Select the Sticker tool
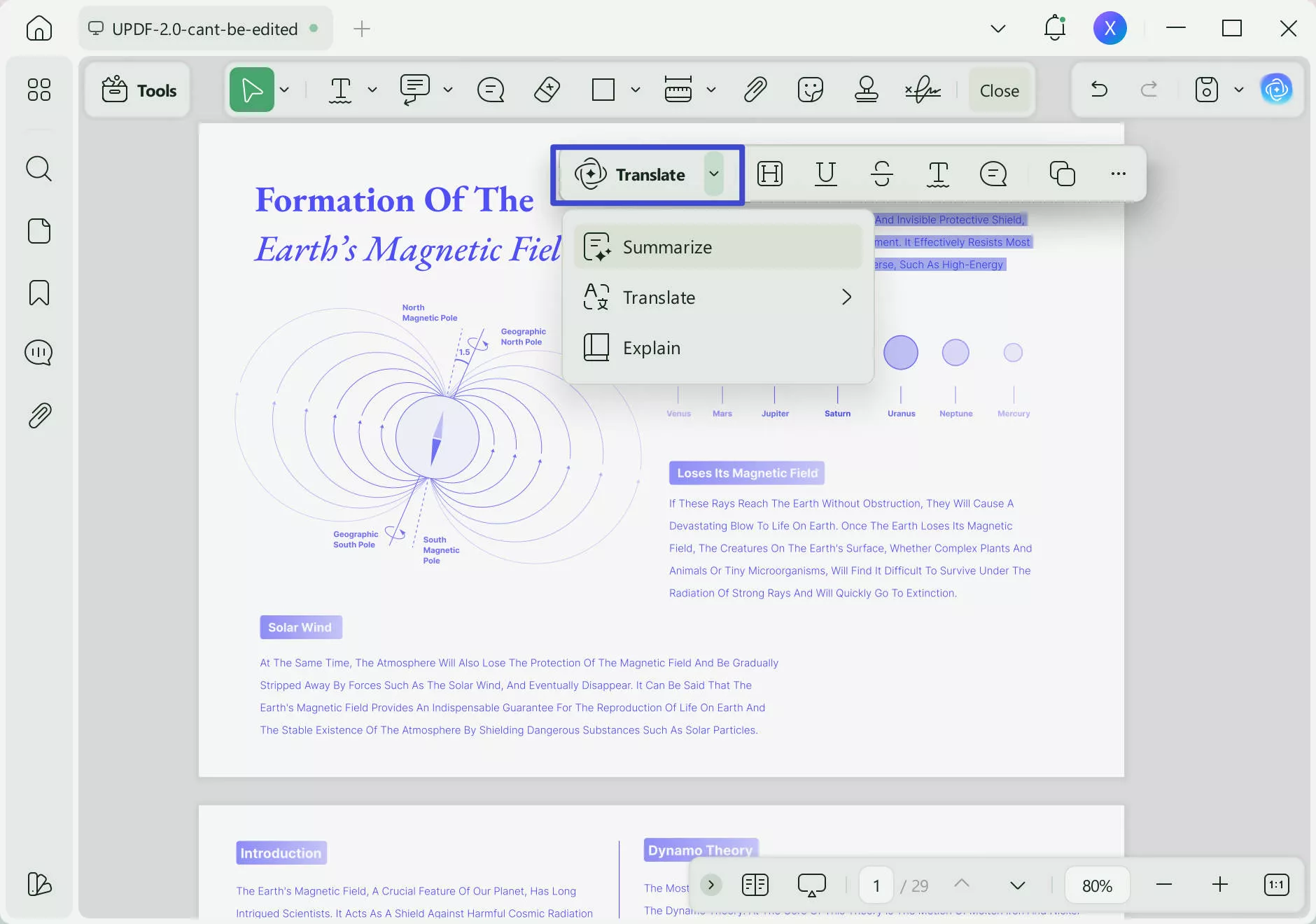Viewport: 1316px width, 924px height. 810,90
